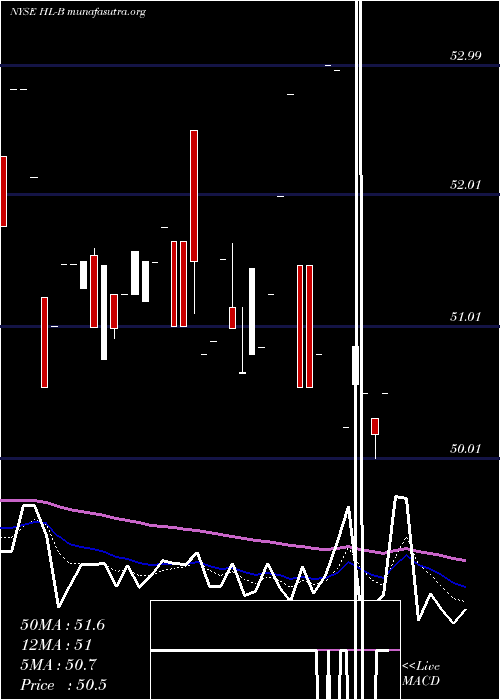
Task: Click the 51.01 price level label
Action: pos(466,317)
